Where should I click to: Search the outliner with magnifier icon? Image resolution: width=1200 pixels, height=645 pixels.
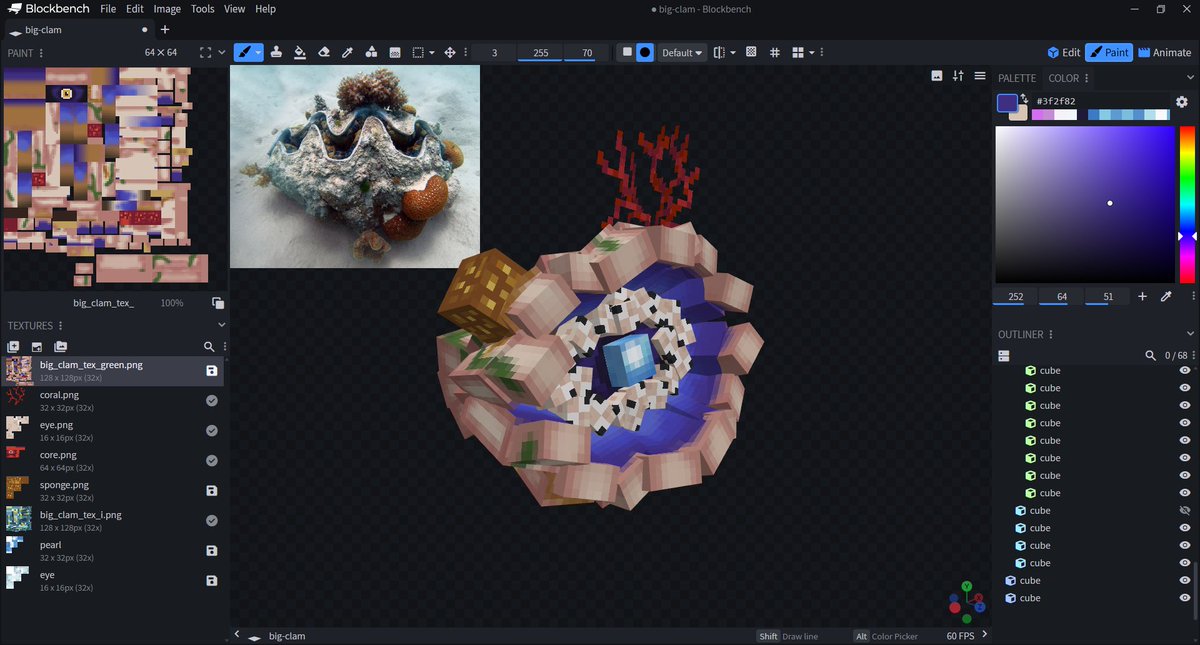coord(1151,355)
